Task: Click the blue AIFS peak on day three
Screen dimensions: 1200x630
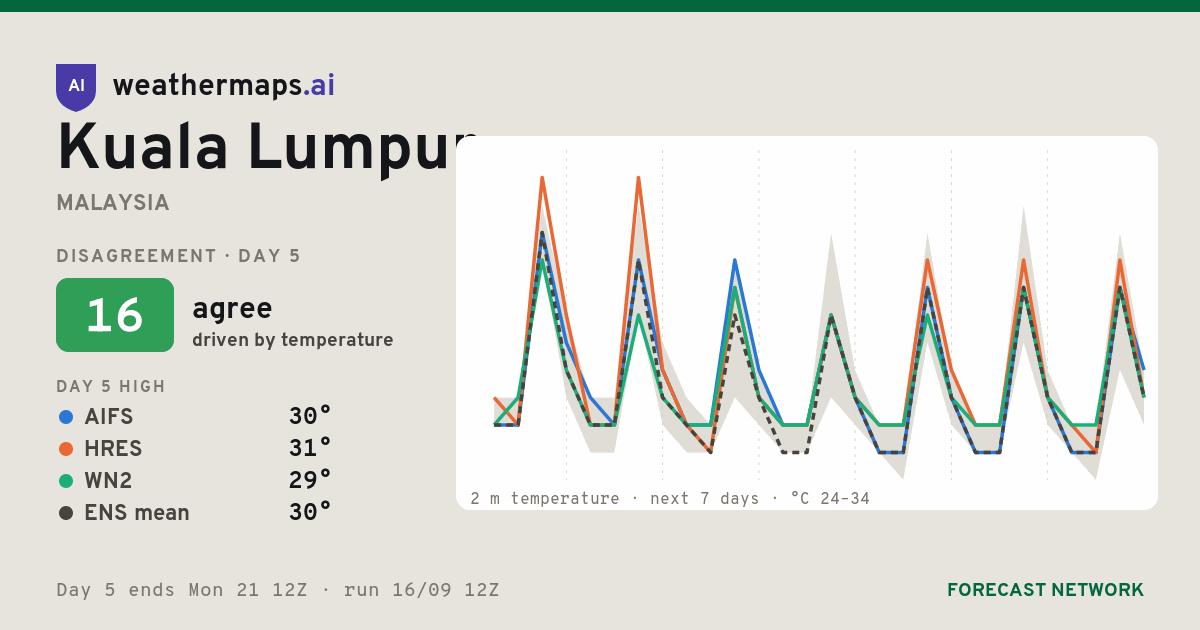Action: (735, 260)
